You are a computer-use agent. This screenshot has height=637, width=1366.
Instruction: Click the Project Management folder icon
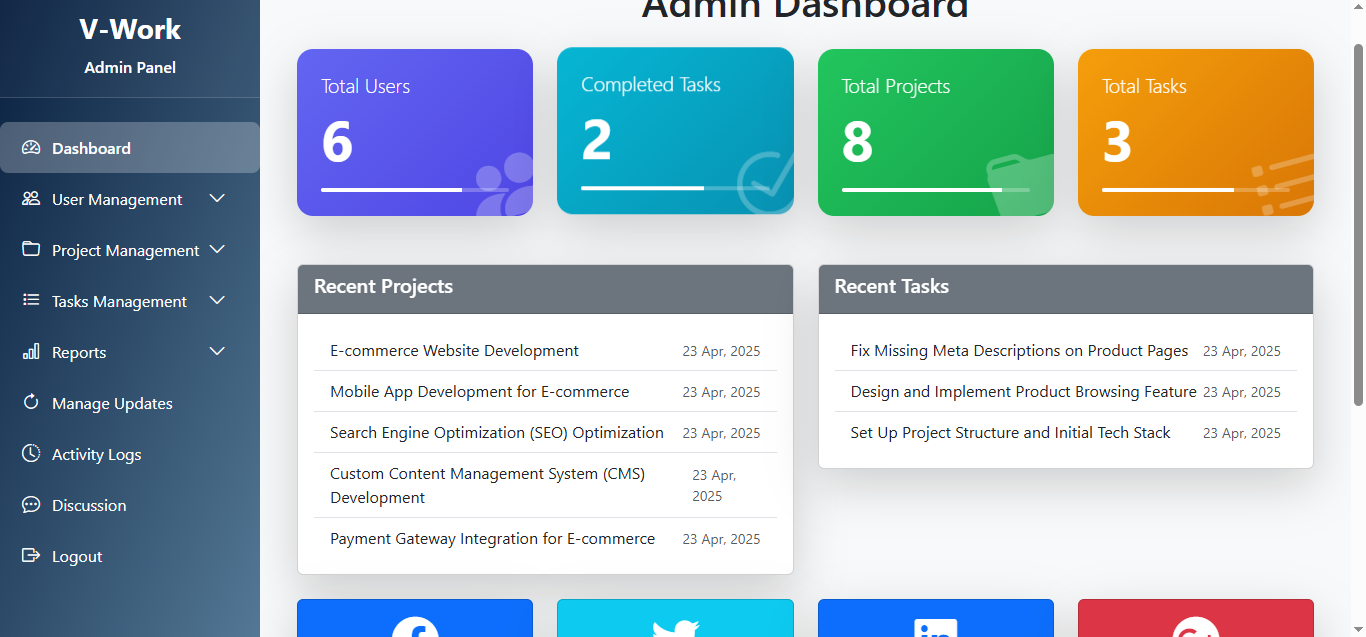[x=31, y=249]
